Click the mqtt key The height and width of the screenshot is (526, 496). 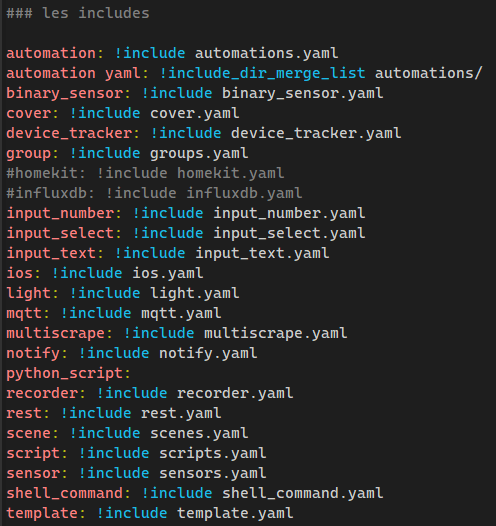[24, 314]
